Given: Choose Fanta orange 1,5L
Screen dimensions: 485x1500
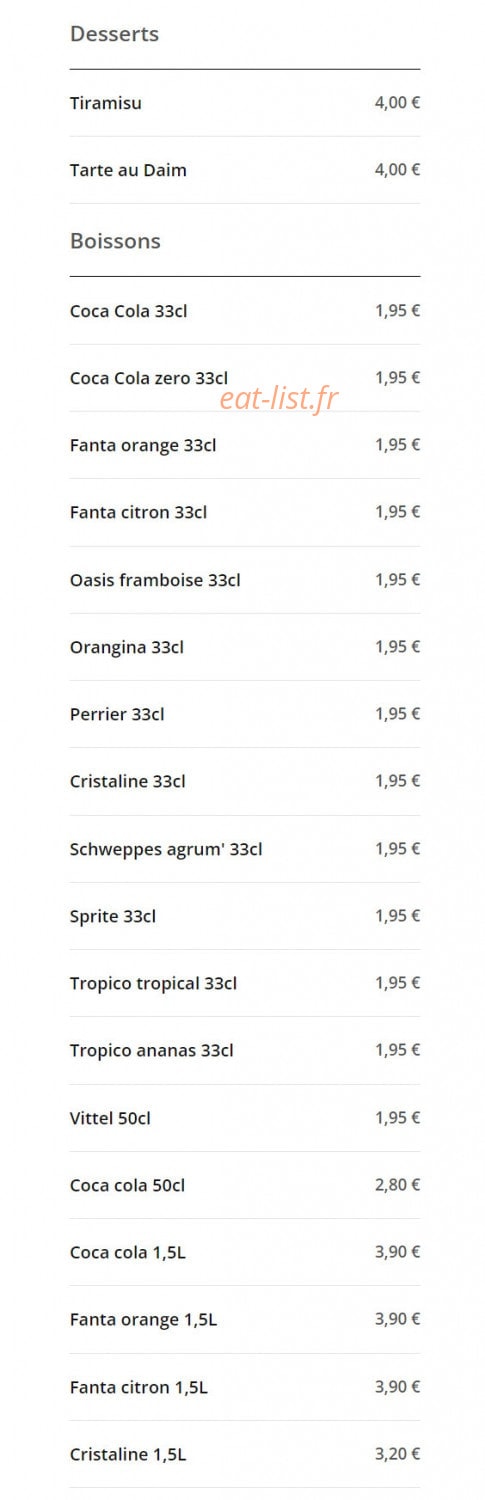Looking at the screenshot, I should (245, 1320).
